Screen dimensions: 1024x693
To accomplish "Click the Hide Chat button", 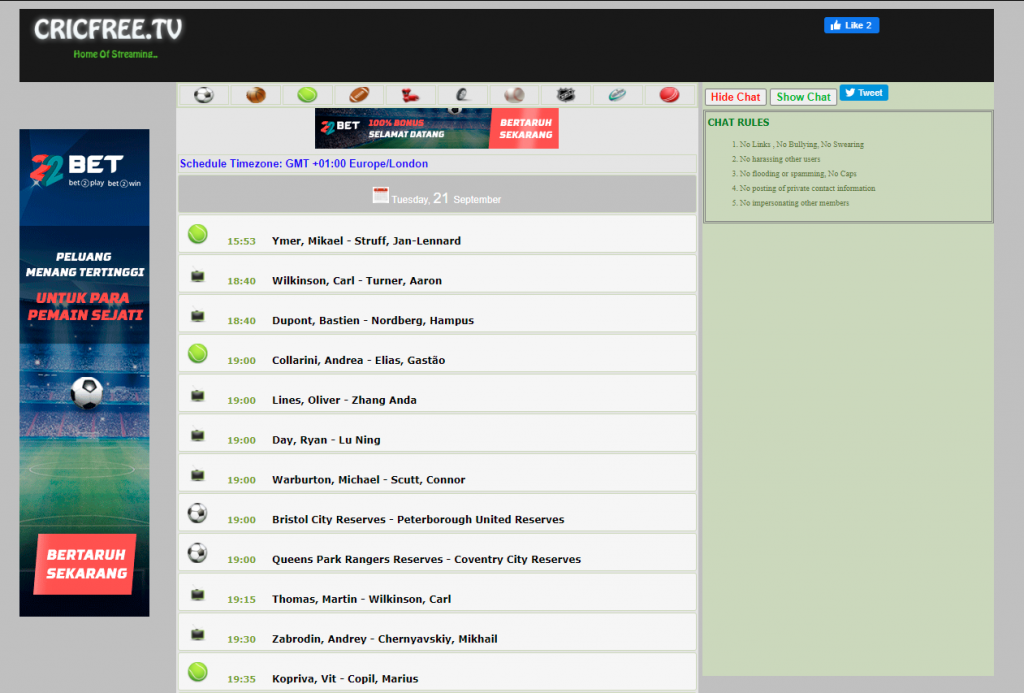I will (x=735, y=97).
